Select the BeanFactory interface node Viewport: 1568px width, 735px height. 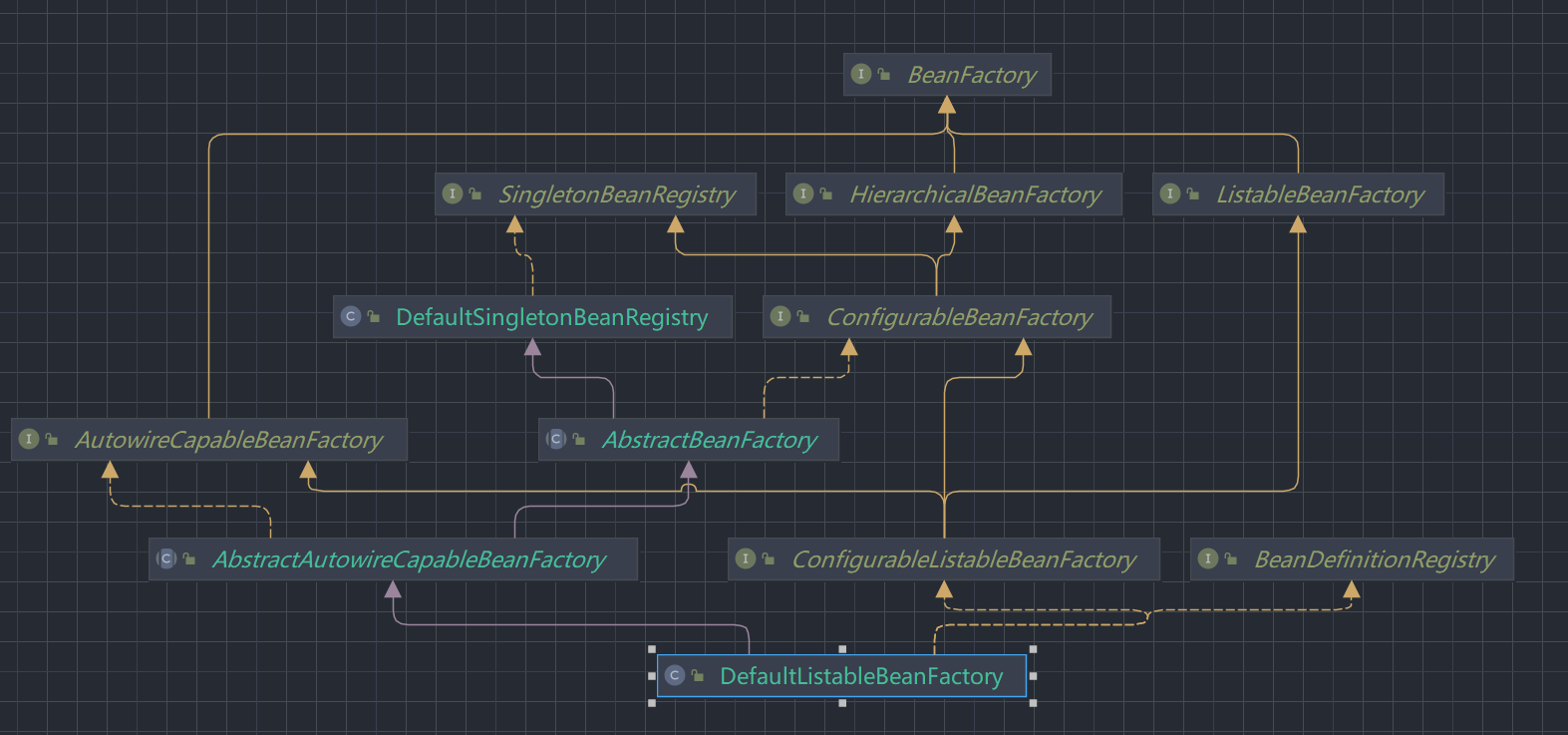(947, 75)
